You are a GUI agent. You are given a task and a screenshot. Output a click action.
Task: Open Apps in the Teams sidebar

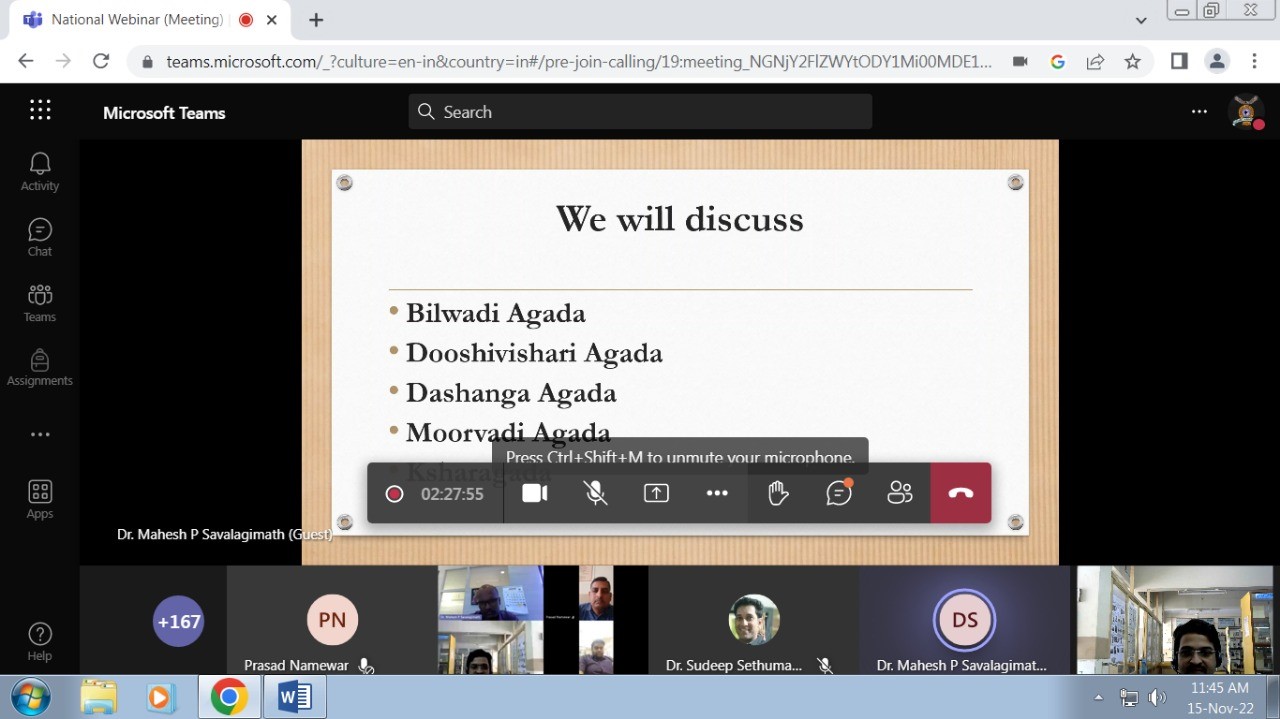tap(39, 498)
